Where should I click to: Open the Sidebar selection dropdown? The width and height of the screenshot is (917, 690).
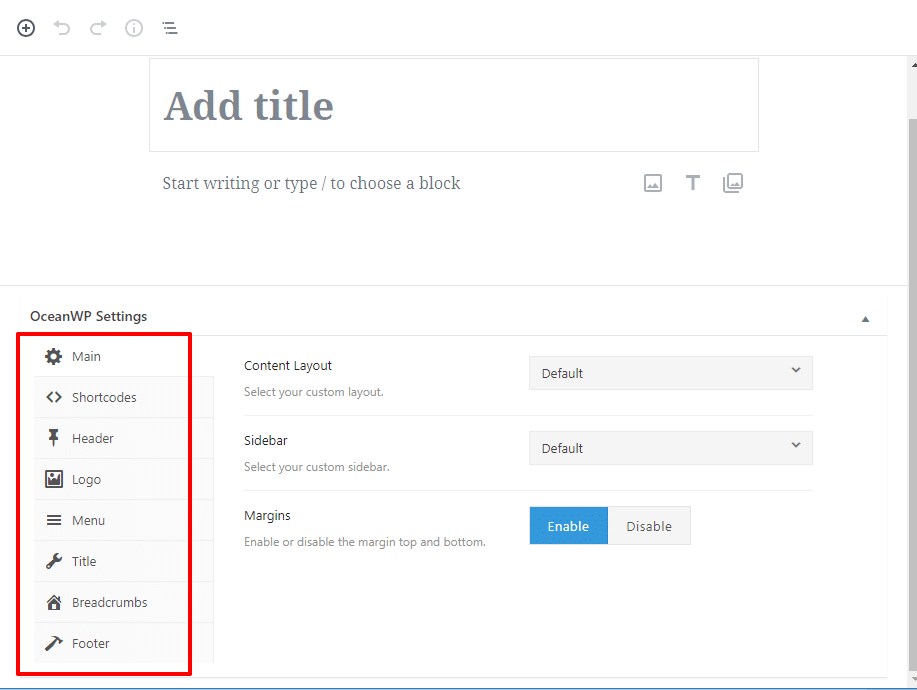pyautogui.click(x=670, y=447)
